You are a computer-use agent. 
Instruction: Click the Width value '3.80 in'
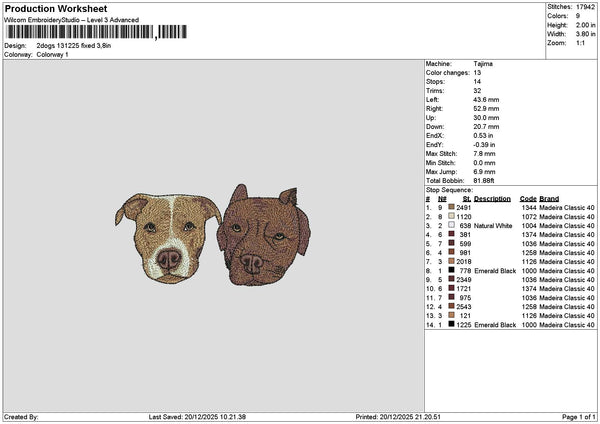click(585, 34)
